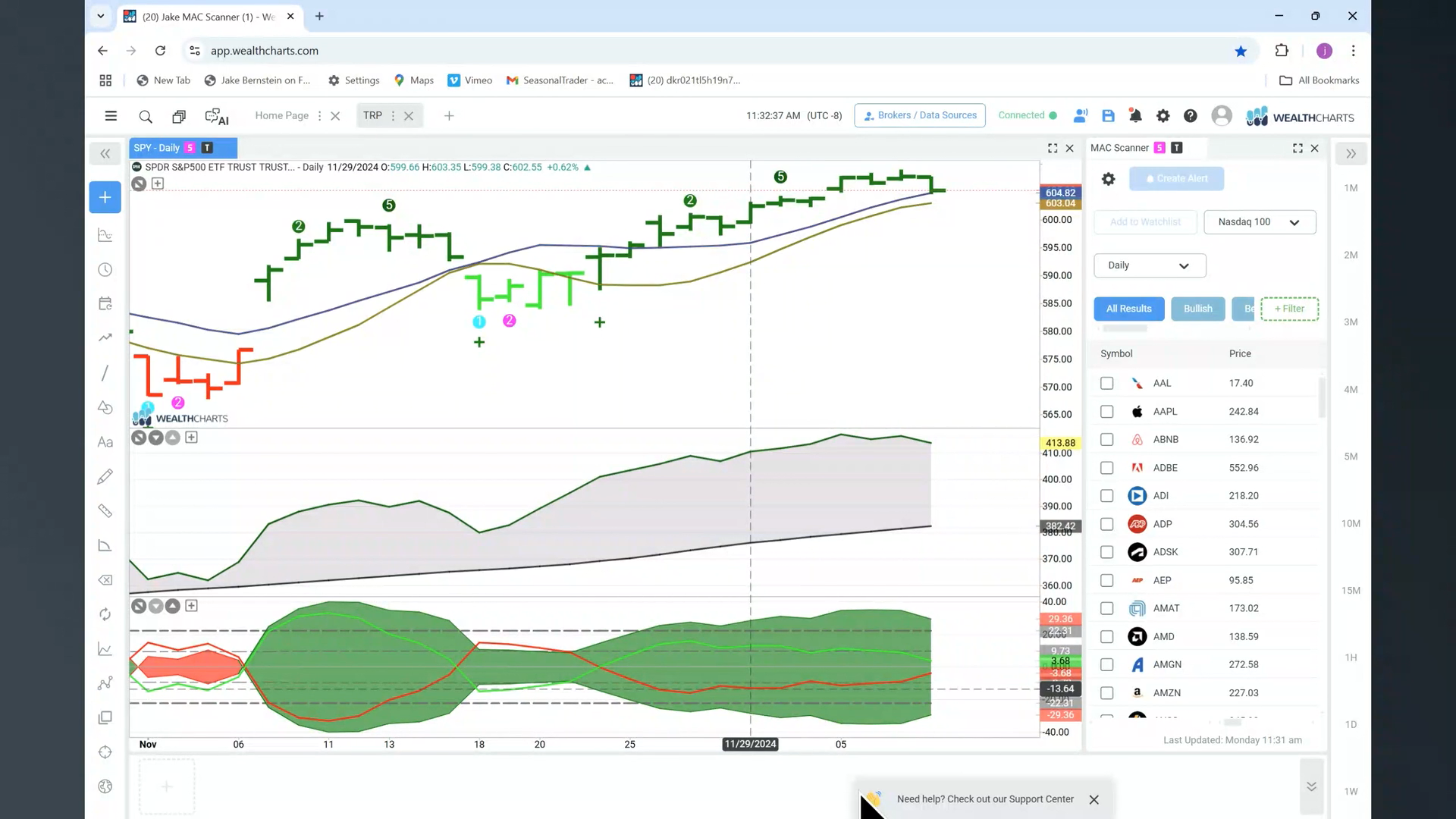
Task: Expand the right sidebar double chevron
Action: (x=1351, y=154)
